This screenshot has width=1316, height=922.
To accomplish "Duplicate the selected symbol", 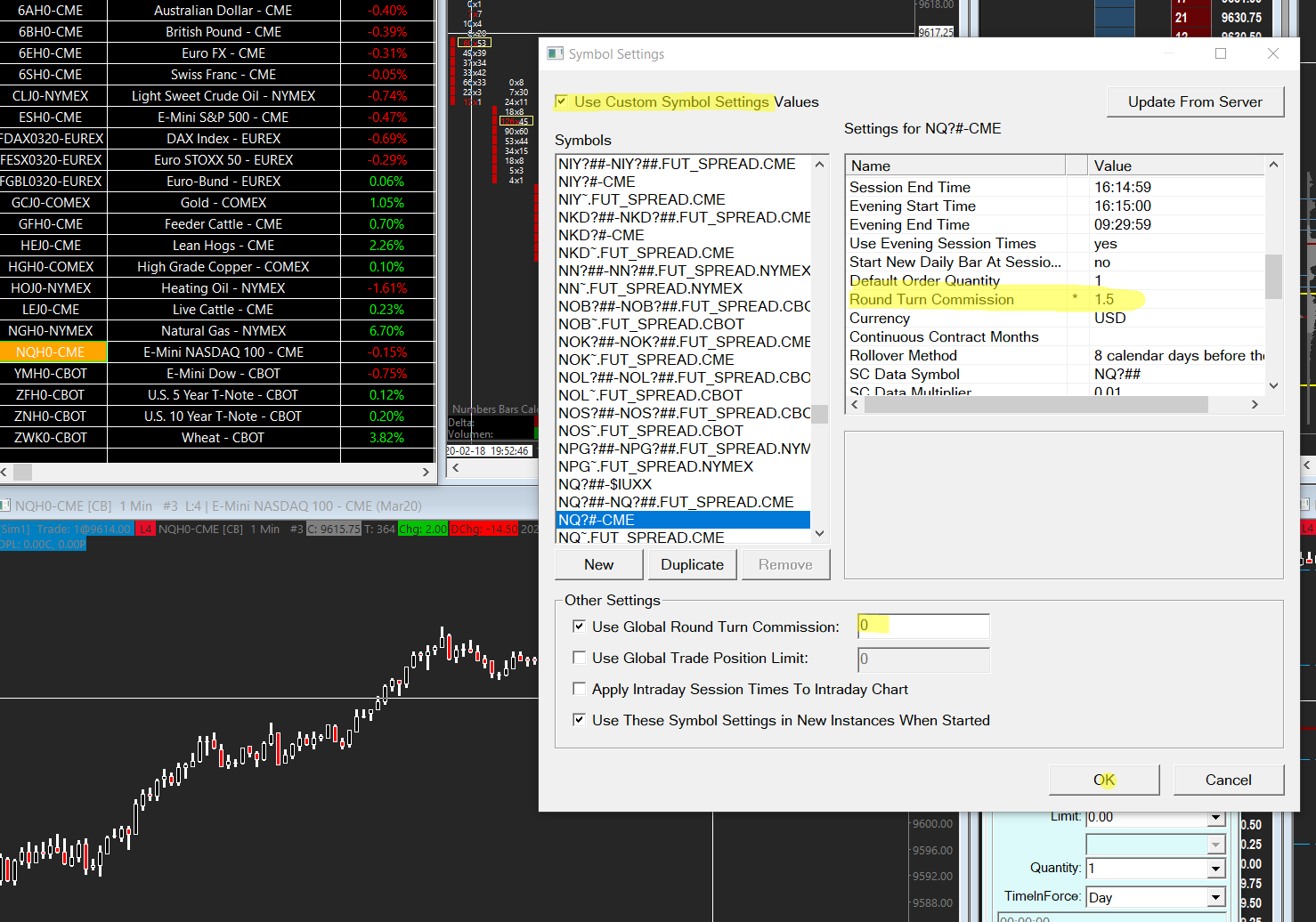I will (692, 564).
